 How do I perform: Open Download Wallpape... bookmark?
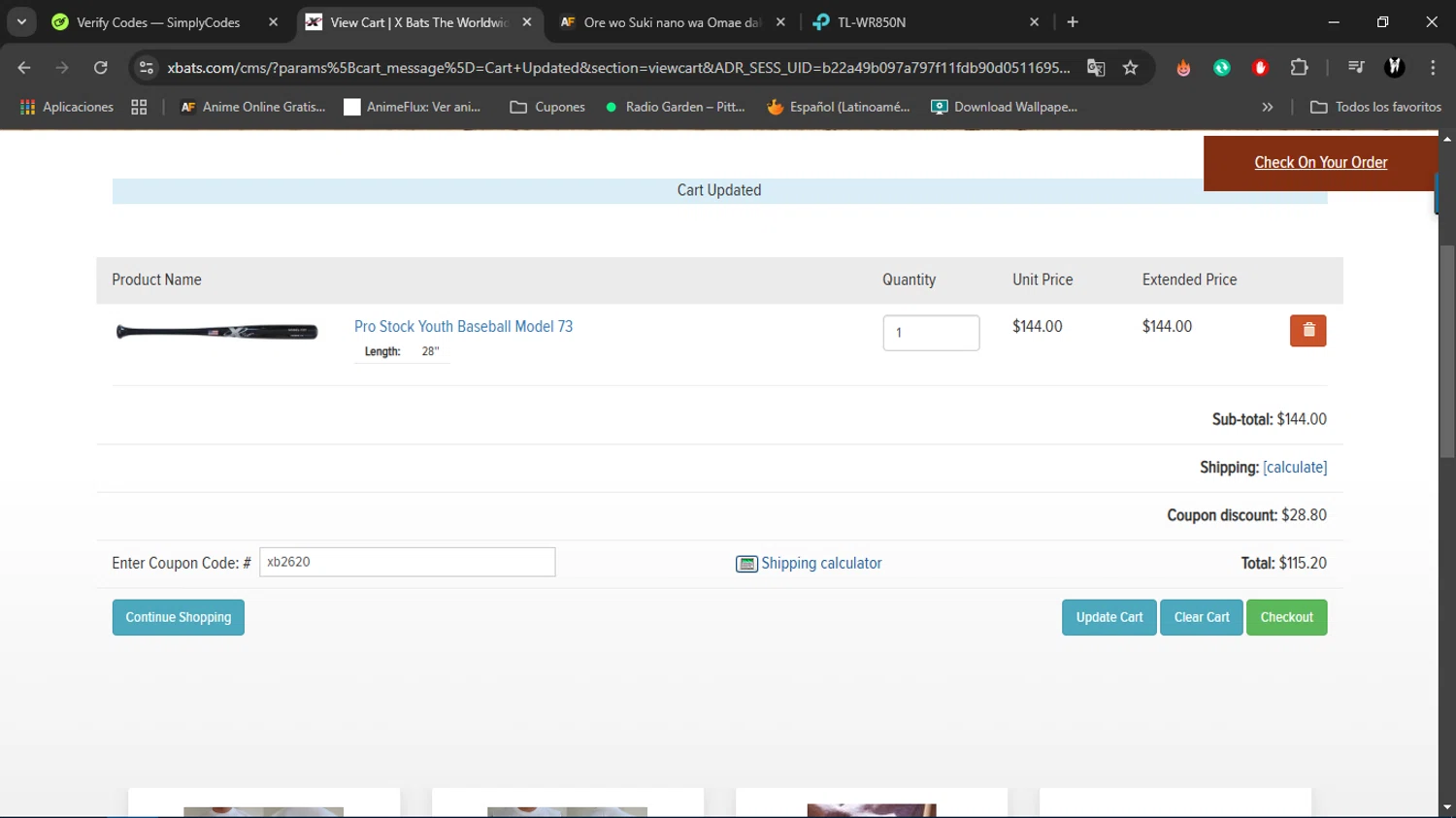tap(1004, 107)
